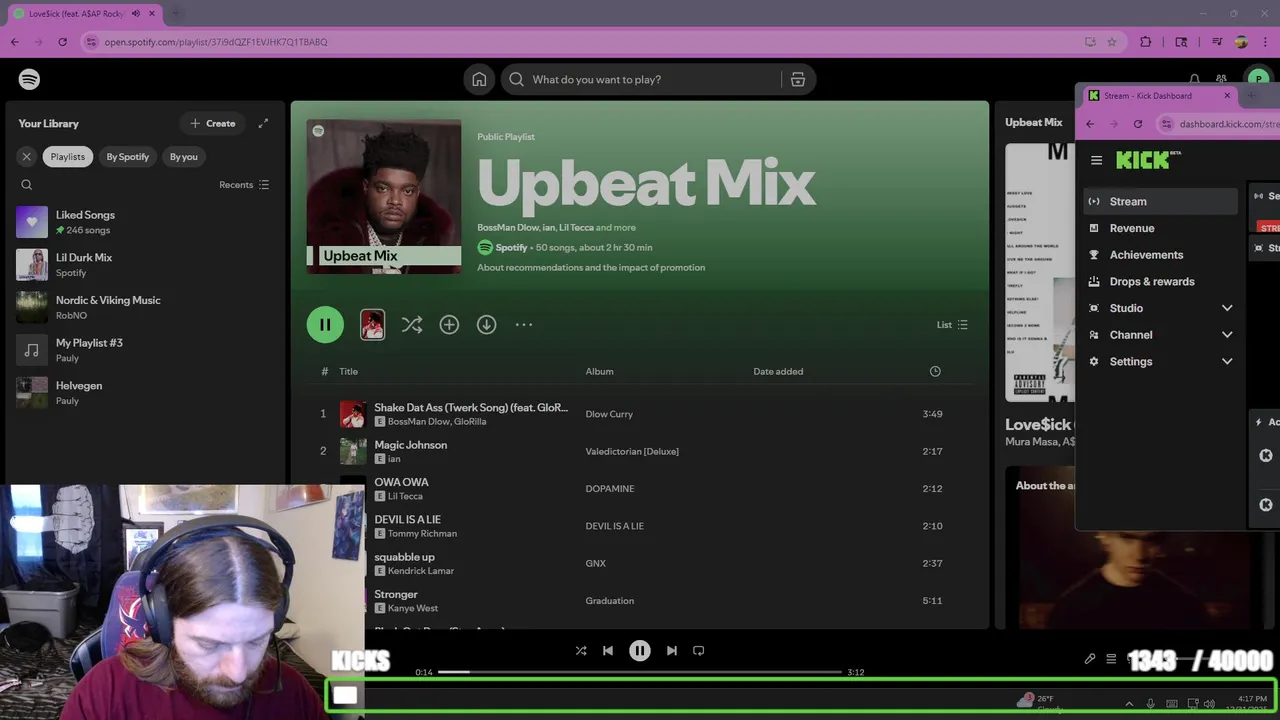Select OWA OWA track
Viewport: 1280px width, 720px height.
401,482
